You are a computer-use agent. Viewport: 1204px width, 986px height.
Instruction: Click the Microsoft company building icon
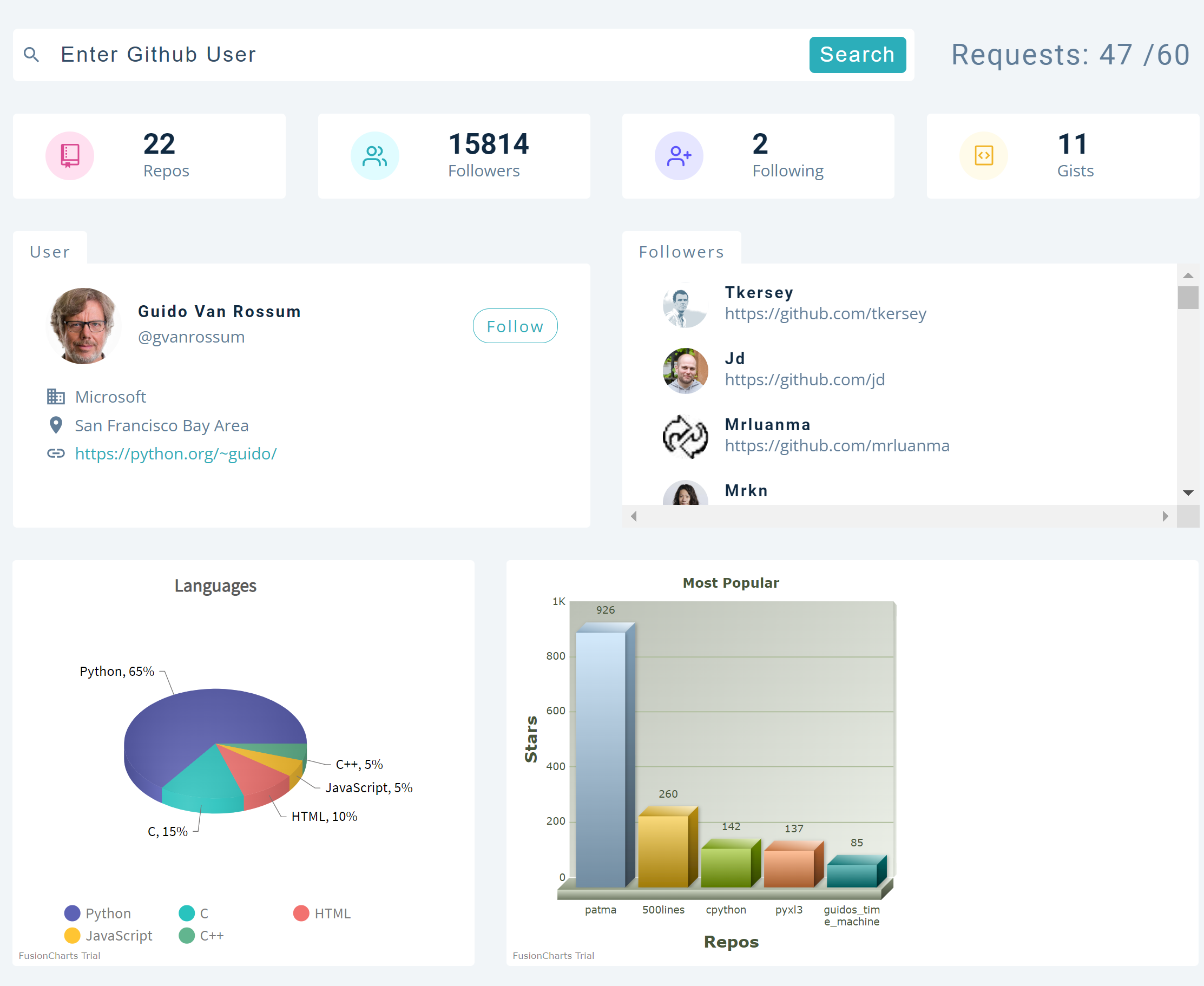pos(56,397)
